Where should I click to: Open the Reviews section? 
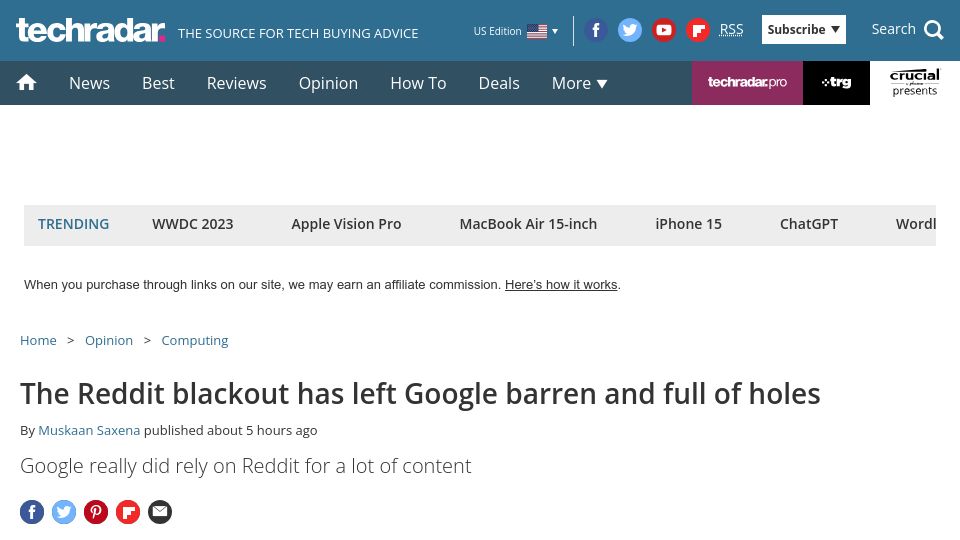click(x=236, y=83)
